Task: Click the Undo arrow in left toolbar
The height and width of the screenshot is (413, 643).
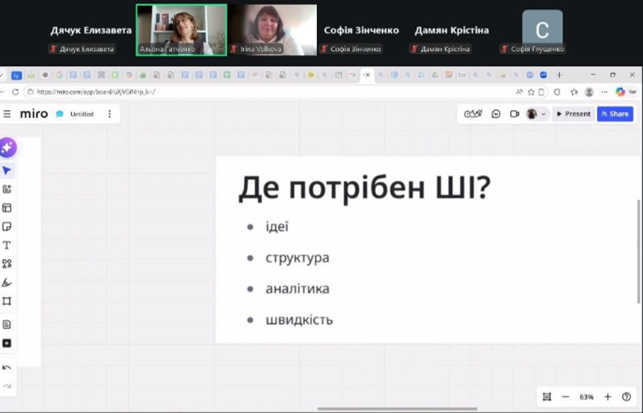Action: coord(7,368)
